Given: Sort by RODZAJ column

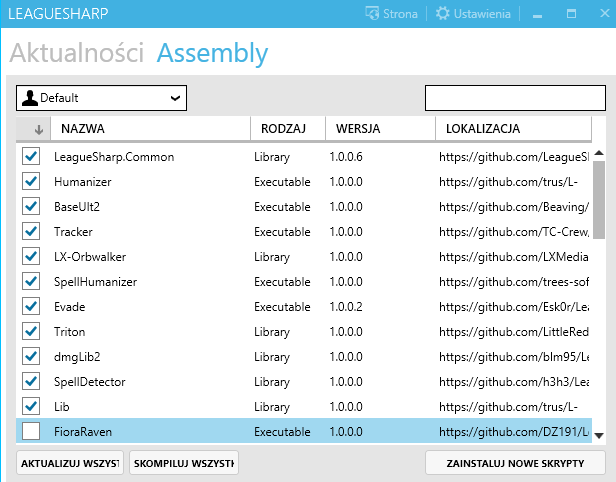Looking at the screenshot, I should click(x=288, y=129).
